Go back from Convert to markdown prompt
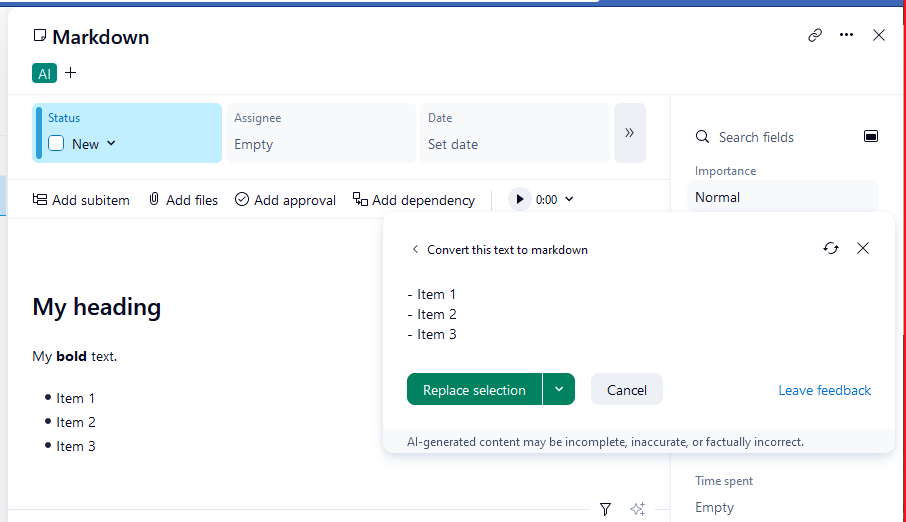The image size is (906, 522). (x=415, y=250)
